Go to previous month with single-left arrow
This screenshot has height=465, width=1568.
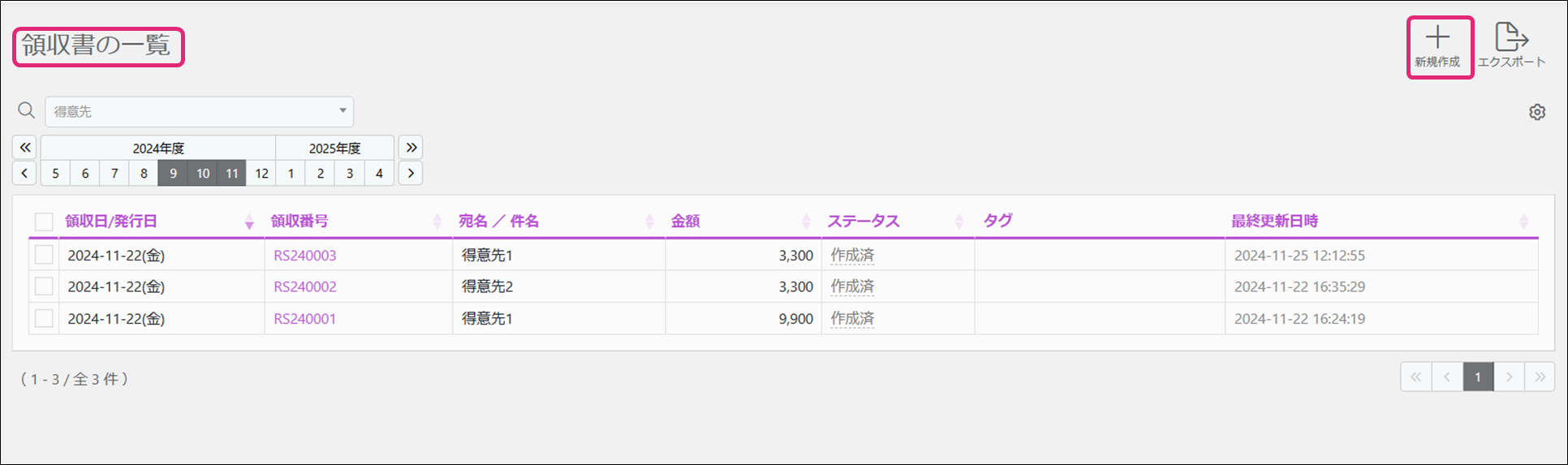click(25, 173)
